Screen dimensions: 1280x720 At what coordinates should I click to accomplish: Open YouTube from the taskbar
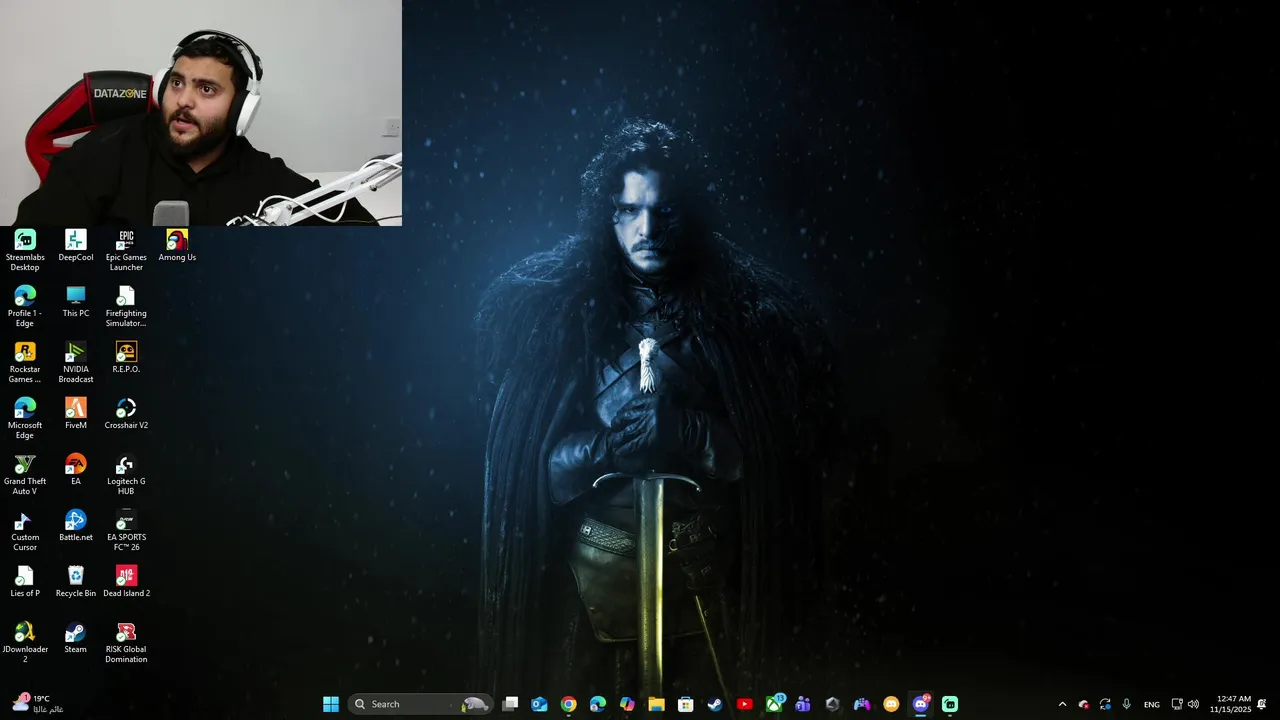coord(744,704)
